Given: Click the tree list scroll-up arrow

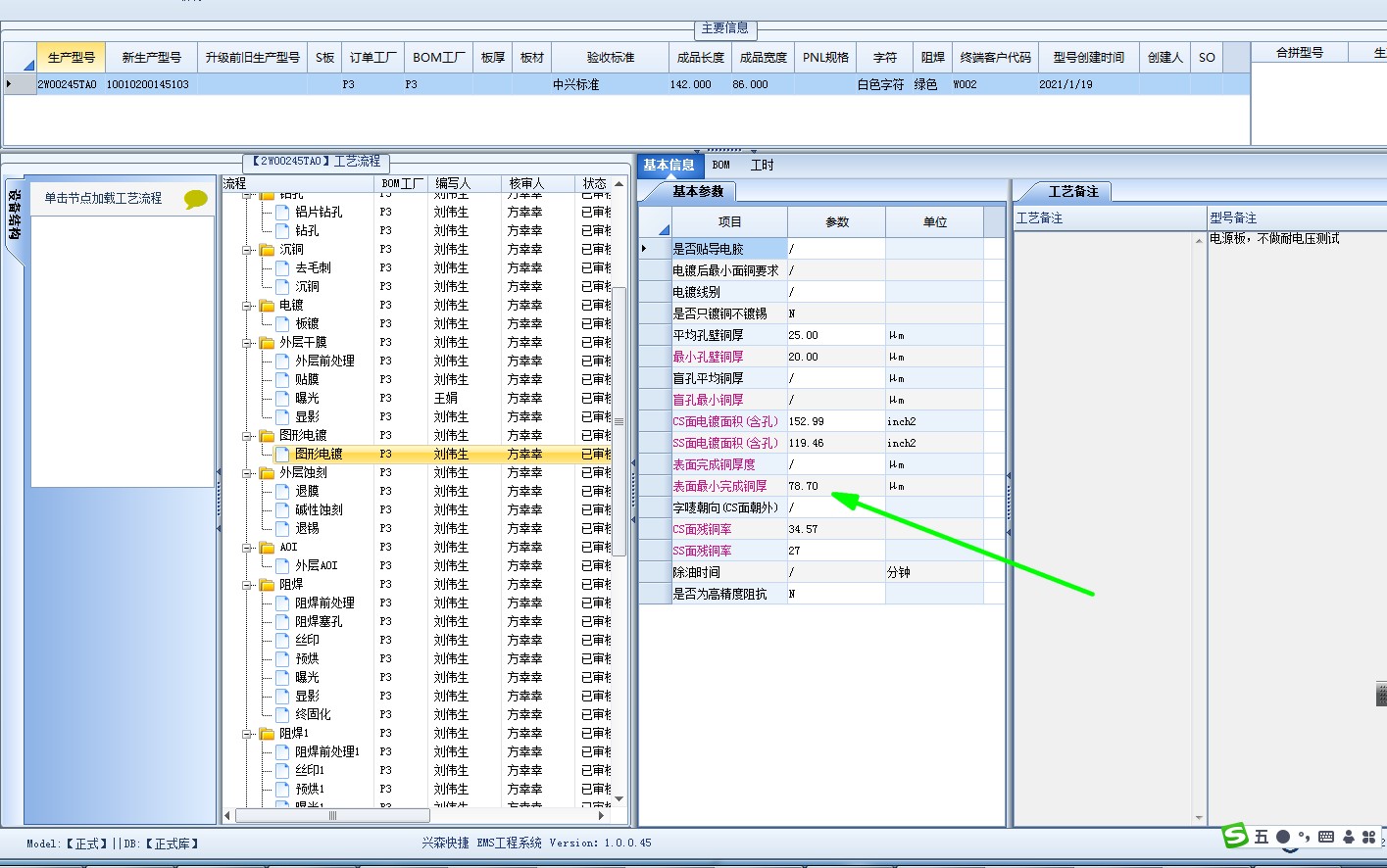Looking at the screenshot, I should tap(619, 183).
